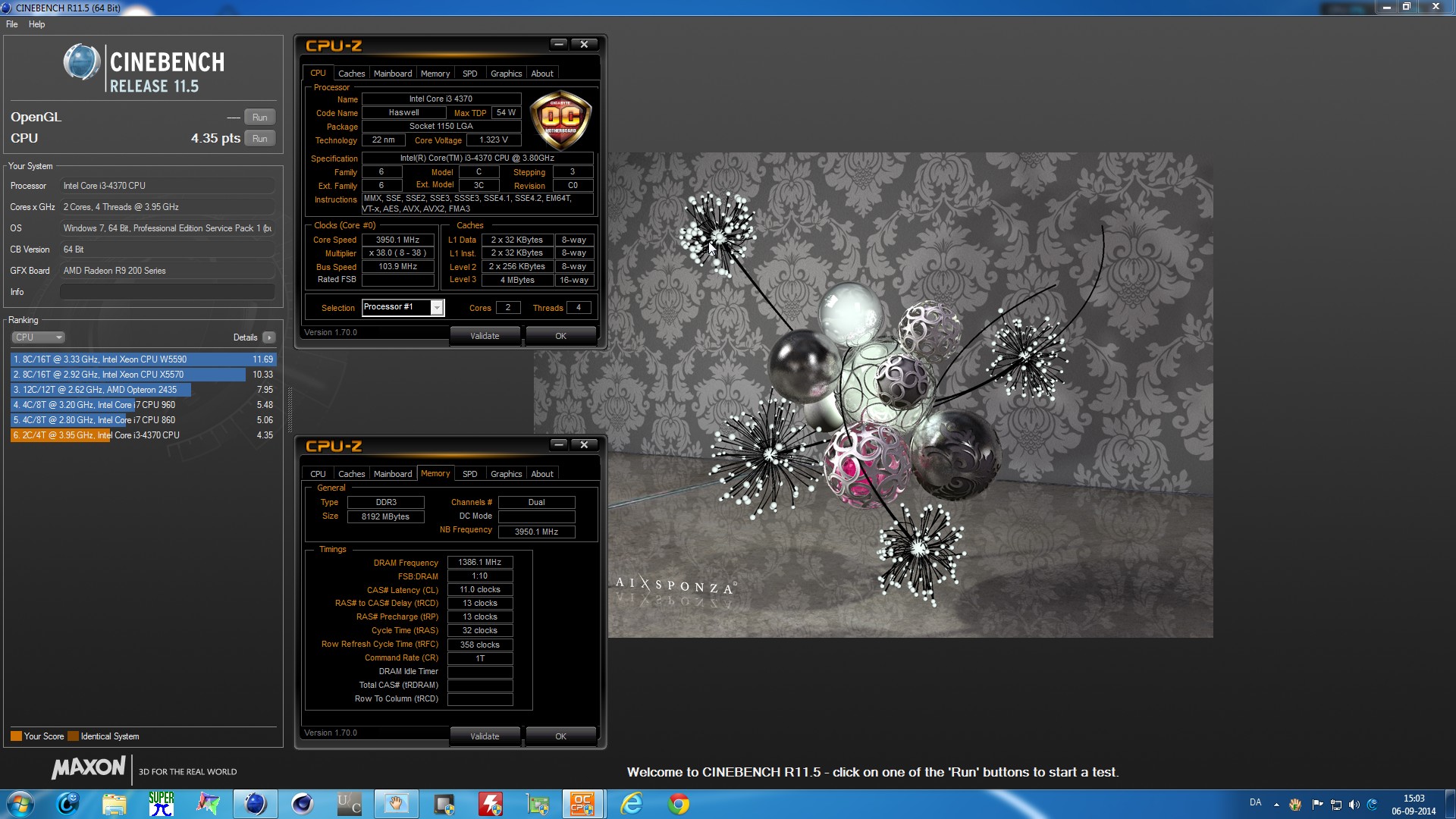Screen dimensions: 1456x819
Task: Open the volume speaker tray icon
Action: click(x=1354, y=805)
